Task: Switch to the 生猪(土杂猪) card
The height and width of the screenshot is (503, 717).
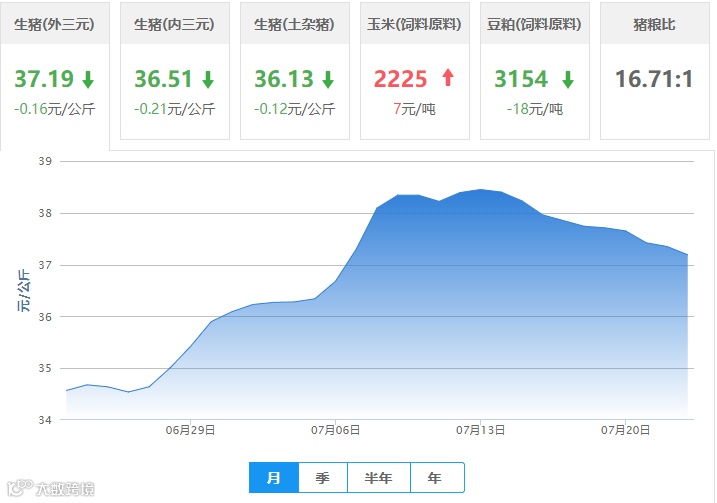Action: [294, 71]
